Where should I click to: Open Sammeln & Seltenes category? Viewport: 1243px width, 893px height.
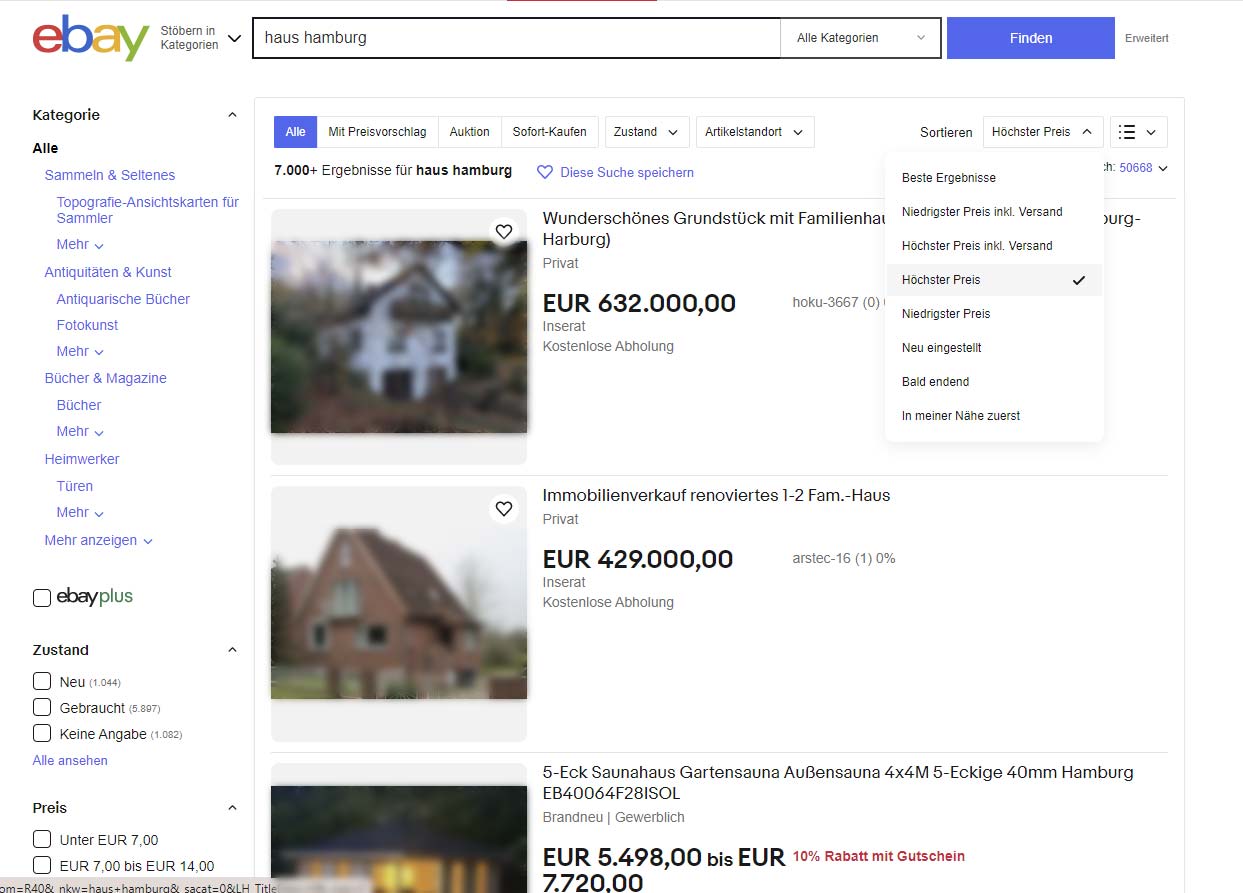(x=110, y=175)
